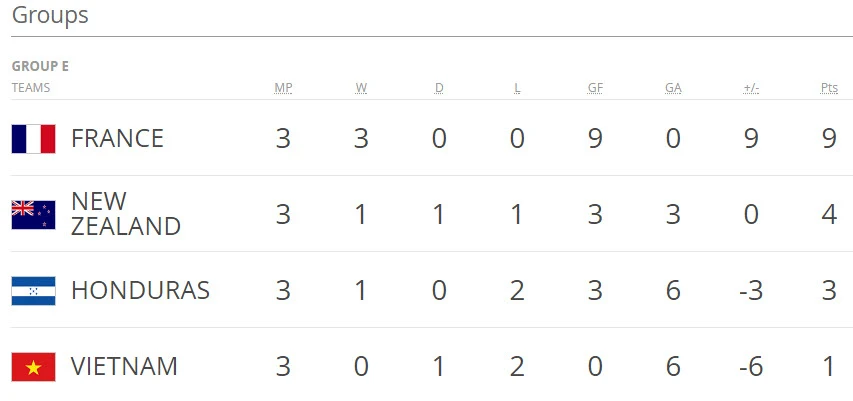Click the Vietnam flag icon
Image resolution: width=853 pixels, height=401 pixels.
(33, 367)
